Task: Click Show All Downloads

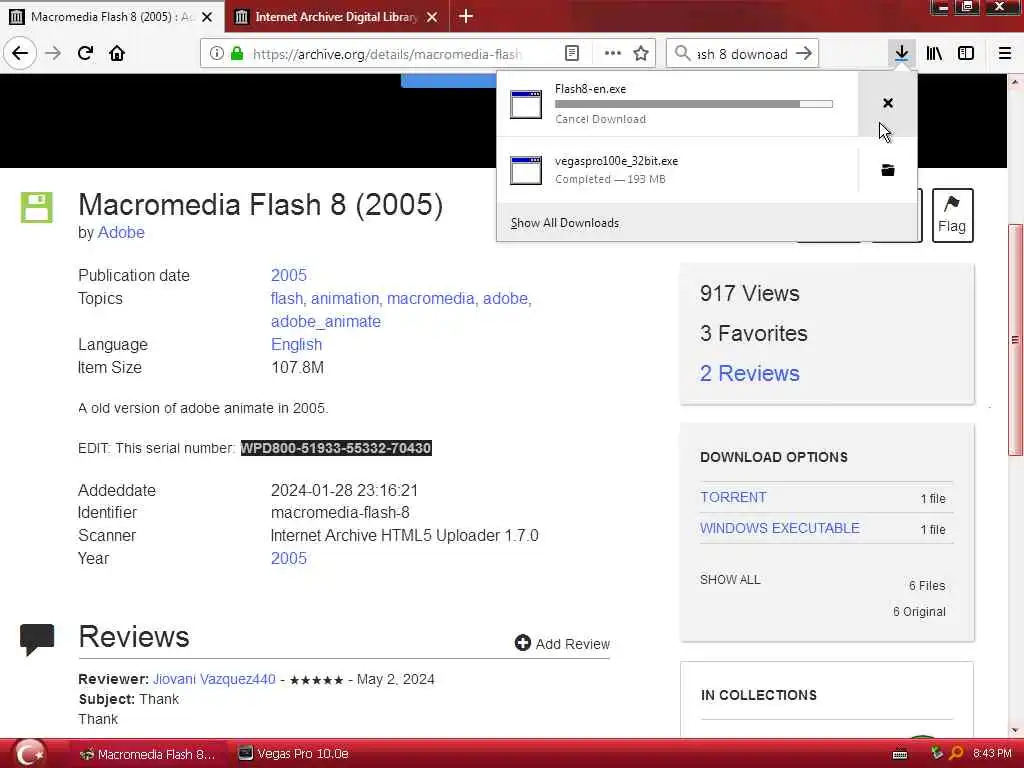Action: [x=565, y=223]
